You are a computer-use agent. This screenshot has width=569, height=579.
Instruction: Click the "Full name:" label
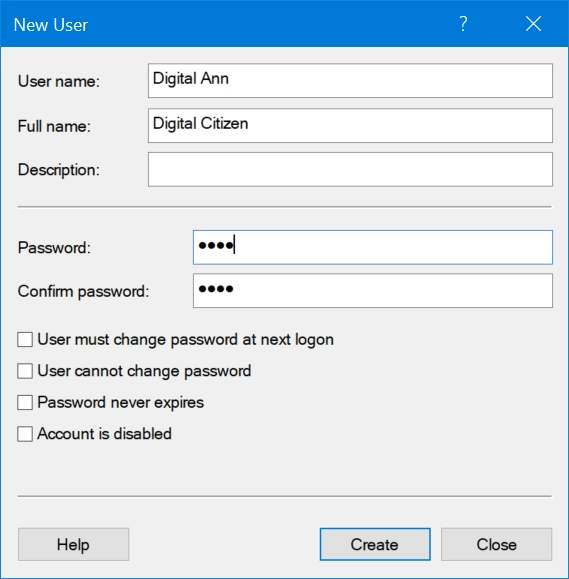click(54, 126)
